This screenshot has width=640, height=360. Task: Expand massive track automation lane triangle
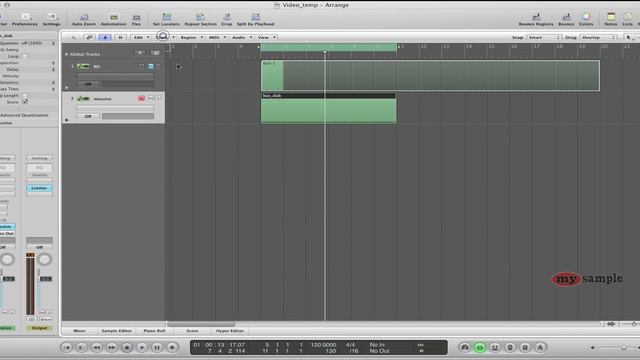click(67, 120)
